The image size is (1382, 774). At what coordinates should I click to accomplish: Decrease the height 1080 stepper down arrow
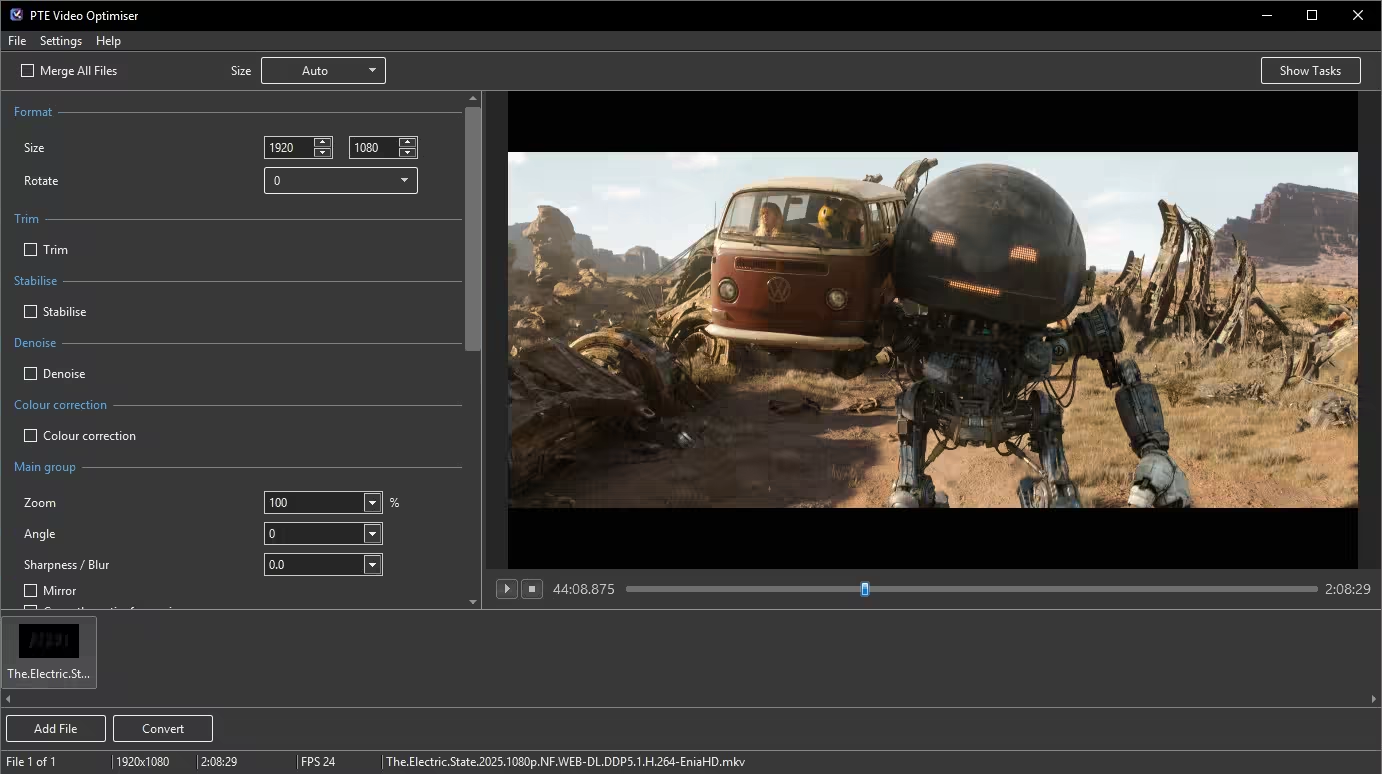pos(407,153)
